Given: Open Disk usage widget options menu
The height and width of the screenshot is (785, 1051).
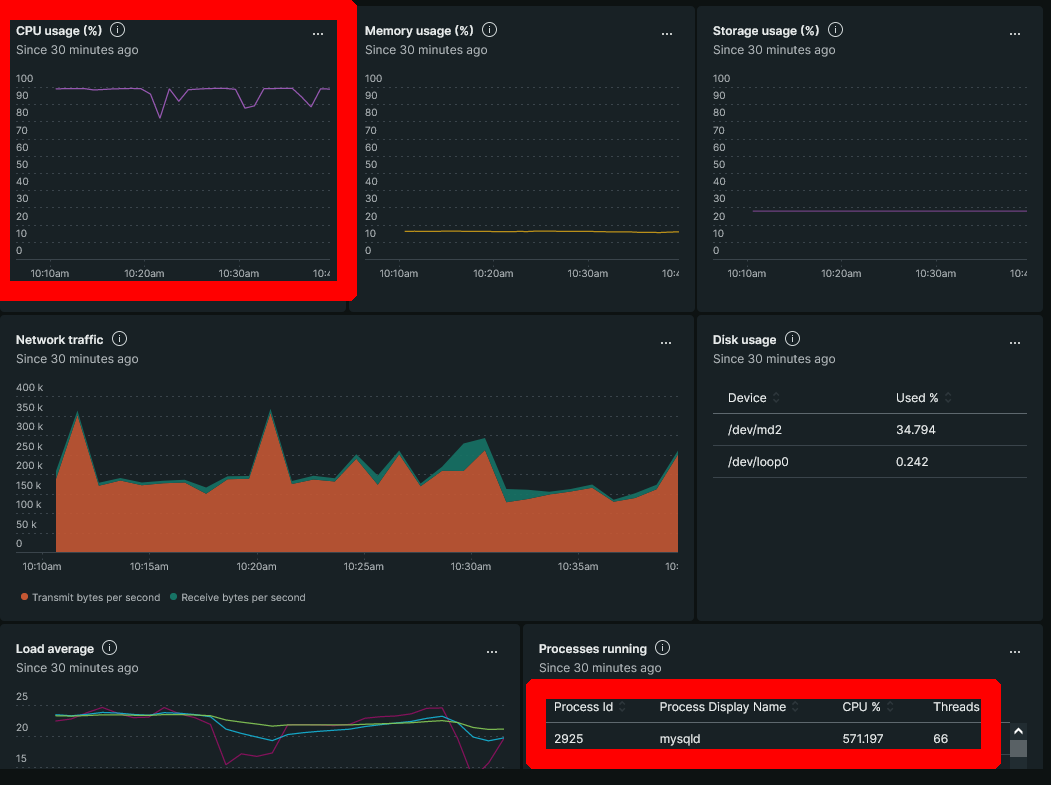Looking at the screenshot, I should coord(1015,343).
